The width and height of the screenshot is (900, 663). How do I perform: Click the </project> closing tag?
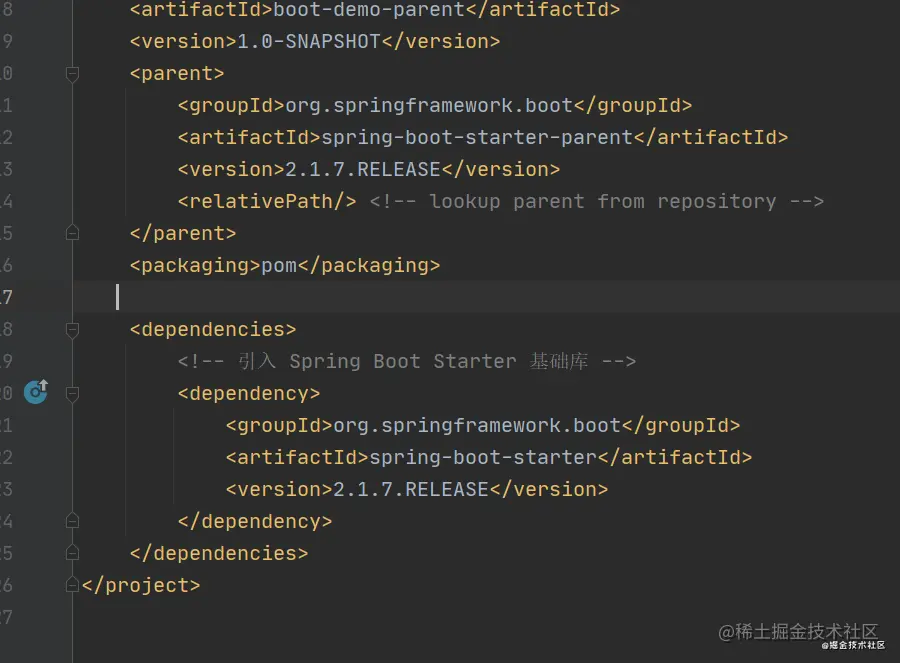[x=142, y=584]
